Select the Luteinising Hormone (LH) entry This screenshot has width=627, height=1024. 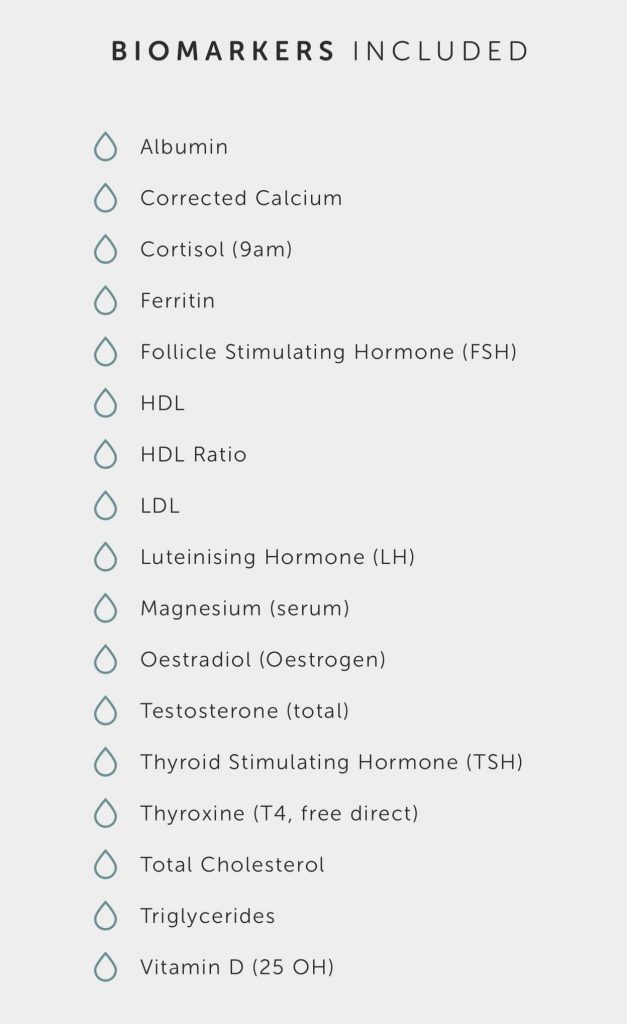click(x=277, y=557)
